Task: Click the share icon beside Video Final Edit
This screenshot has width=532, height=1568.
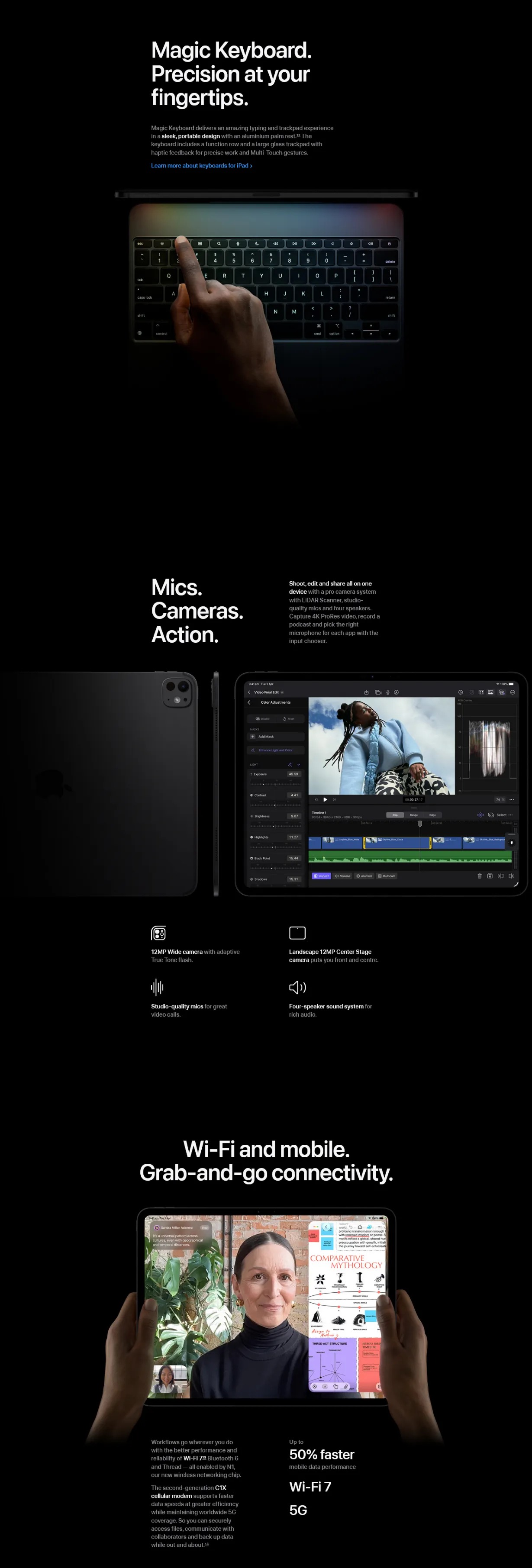Action: coord(367,692)
